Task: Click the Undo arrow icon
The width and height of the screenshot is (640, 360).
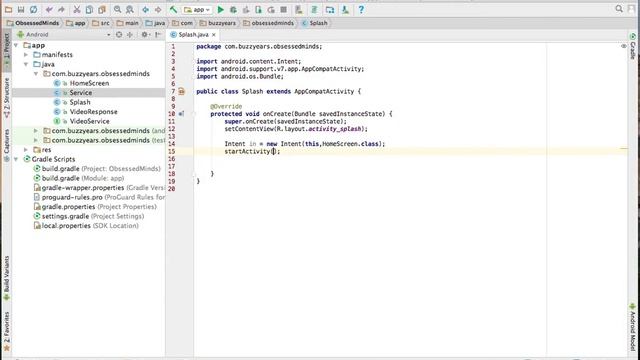Action: point(49,9)
